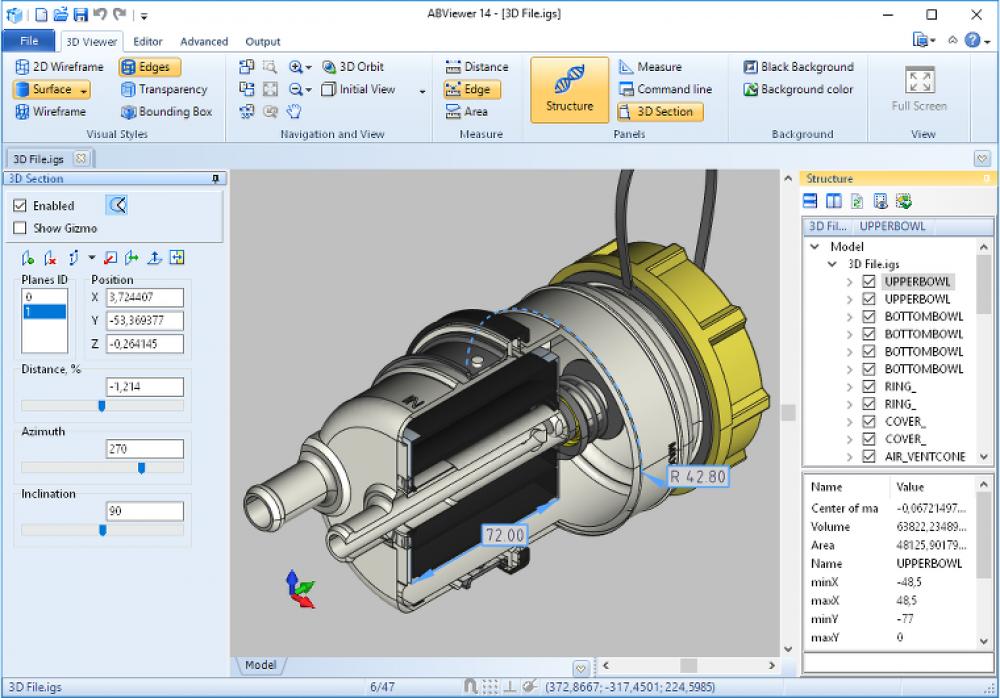
Task: Remove a section plane in 3D Section panel
Action: pos(48,257)
